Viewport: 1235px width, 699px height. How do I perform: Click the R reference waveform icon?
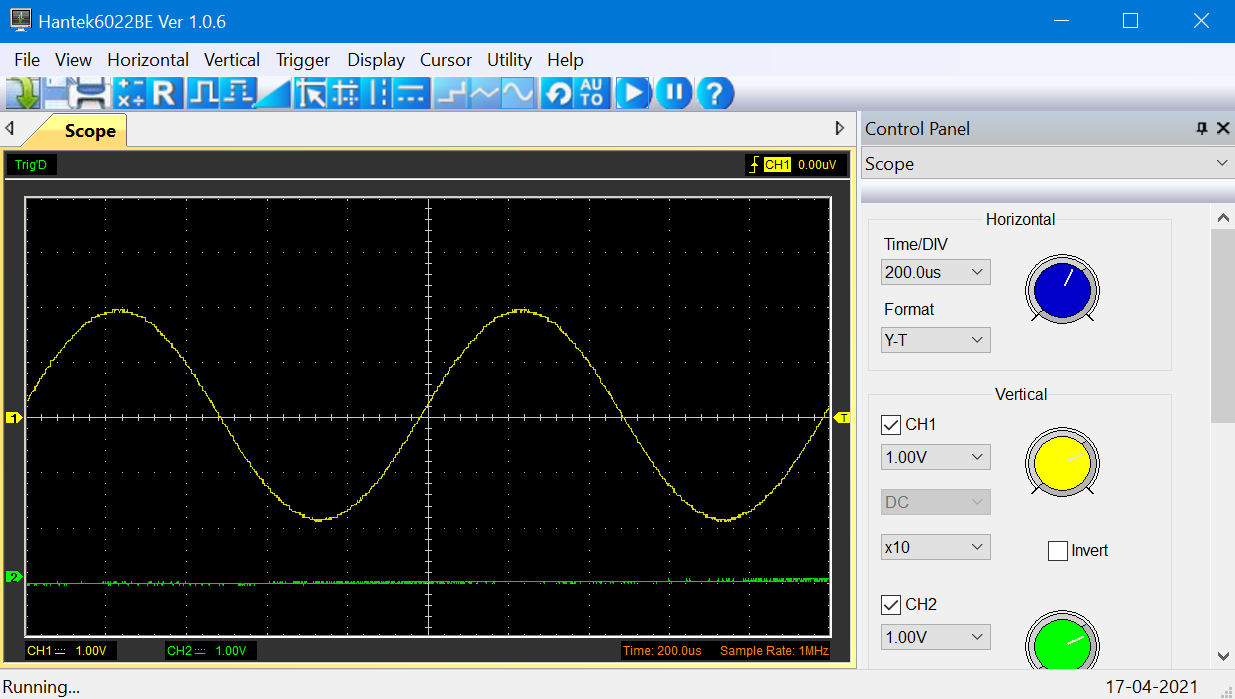coord(164,94)
